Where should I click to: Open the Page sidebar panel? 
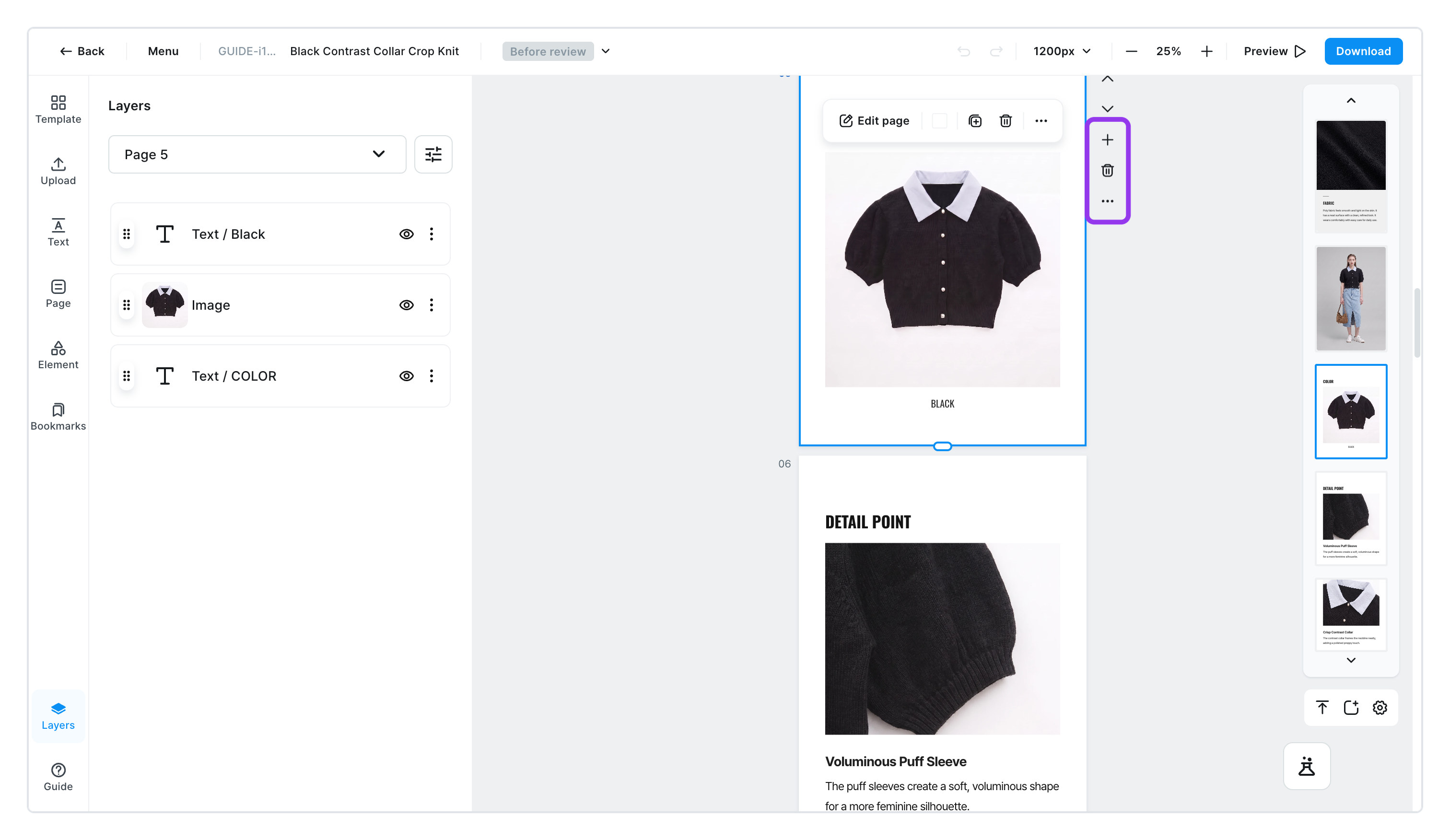[x=58, y=294]
